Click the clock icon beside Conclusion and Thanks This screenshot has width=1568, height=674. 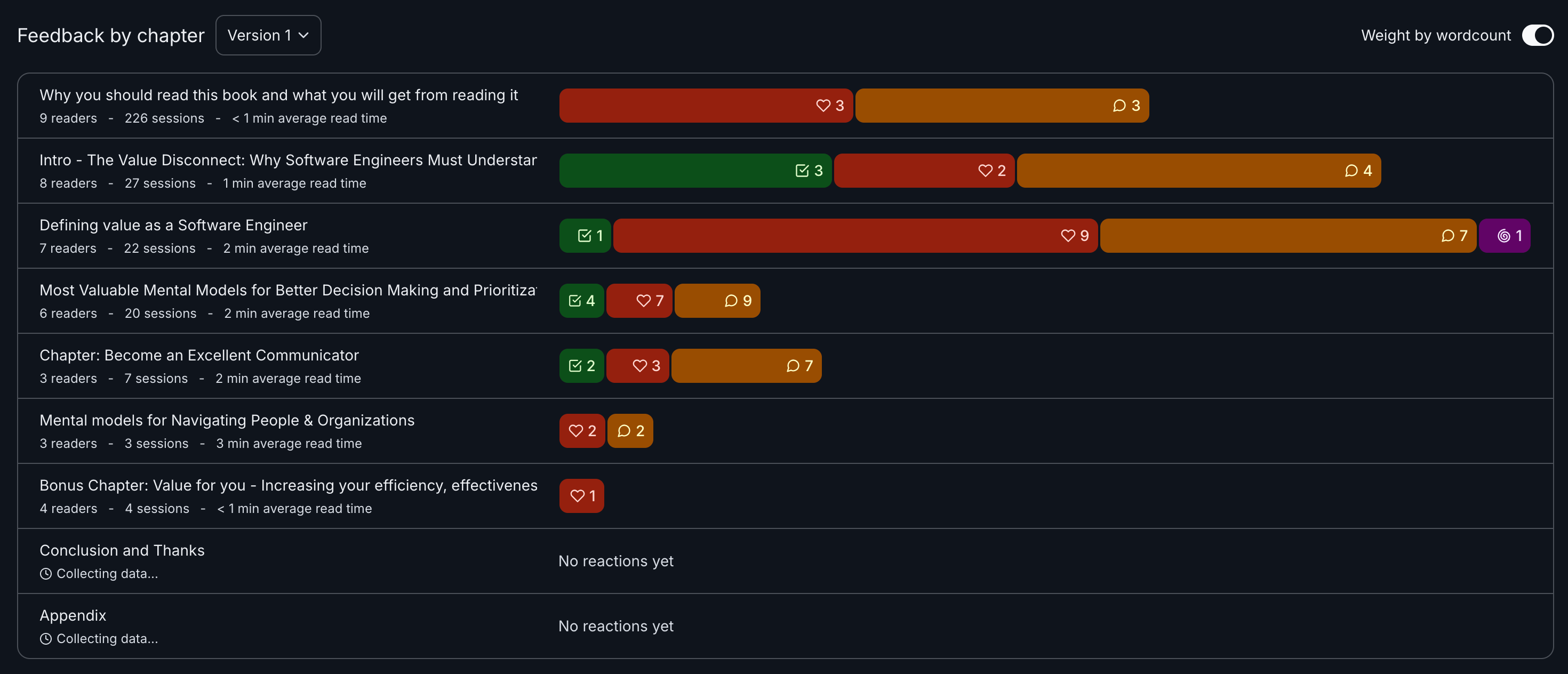pos(46,574)
